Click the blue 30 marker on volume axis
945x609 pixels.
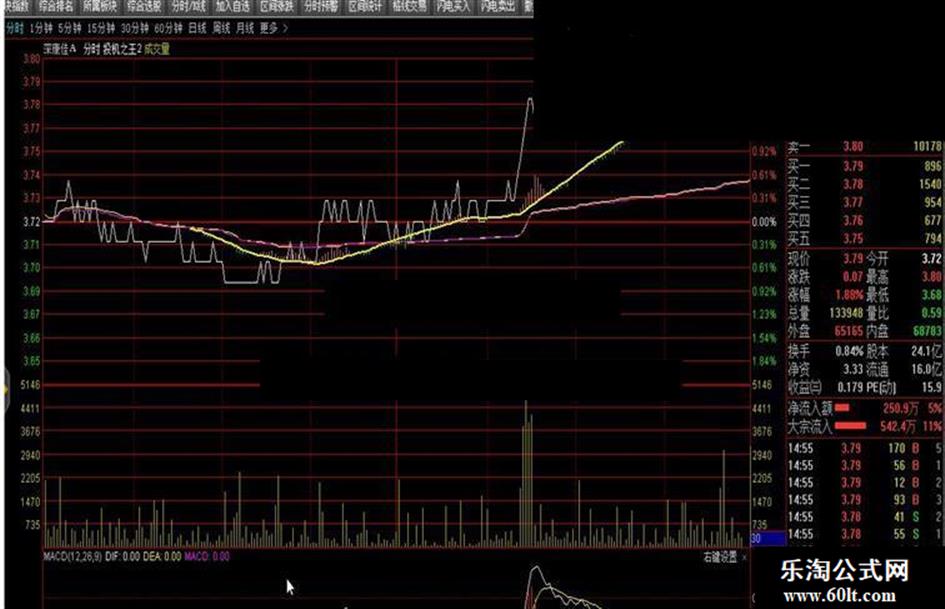(x=768, y=538)
